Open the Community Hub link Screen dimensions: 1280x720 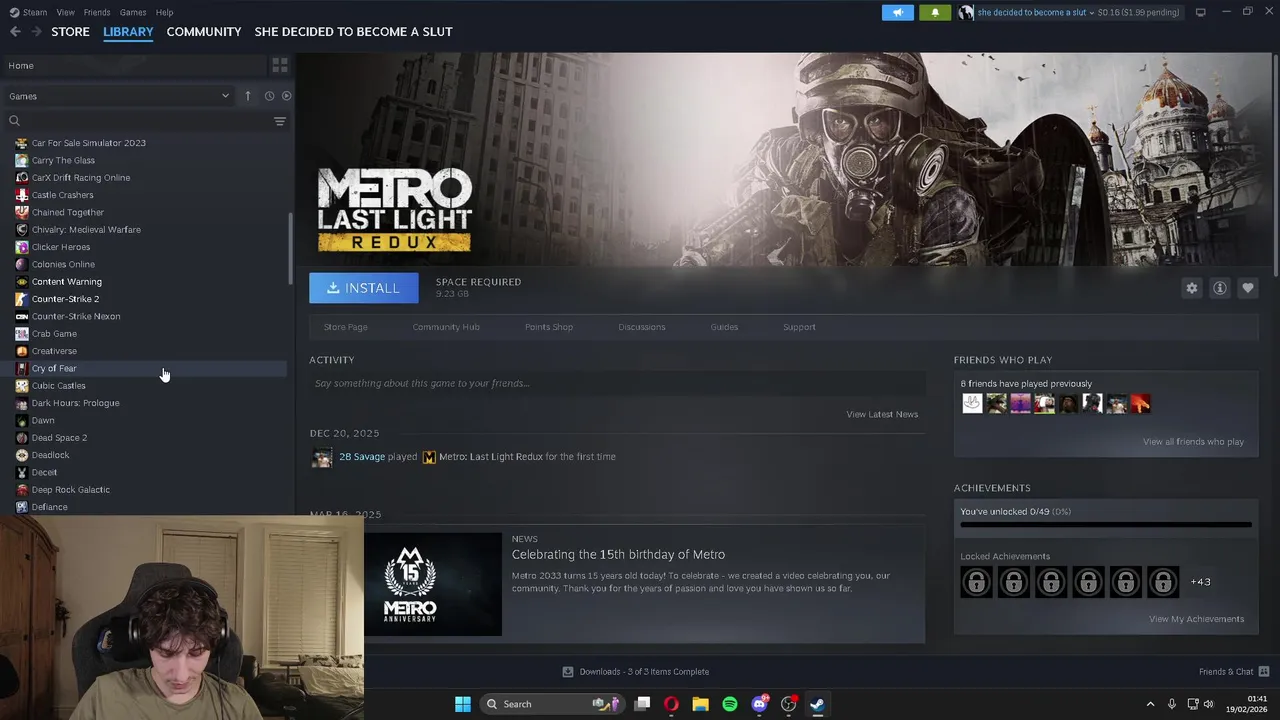(x=446, y=327)
